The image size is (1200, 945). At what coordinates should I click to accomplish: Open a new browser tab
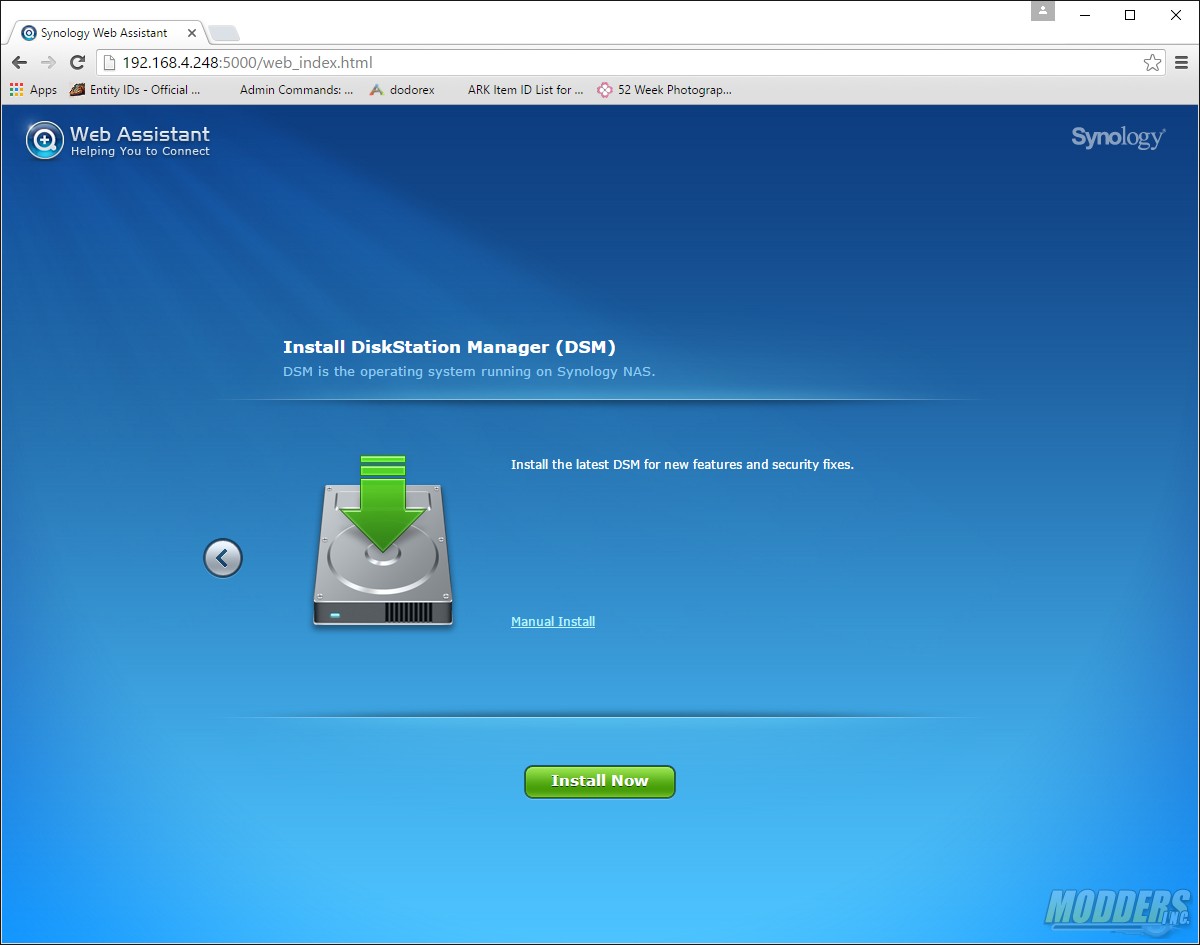pos(224,34)
